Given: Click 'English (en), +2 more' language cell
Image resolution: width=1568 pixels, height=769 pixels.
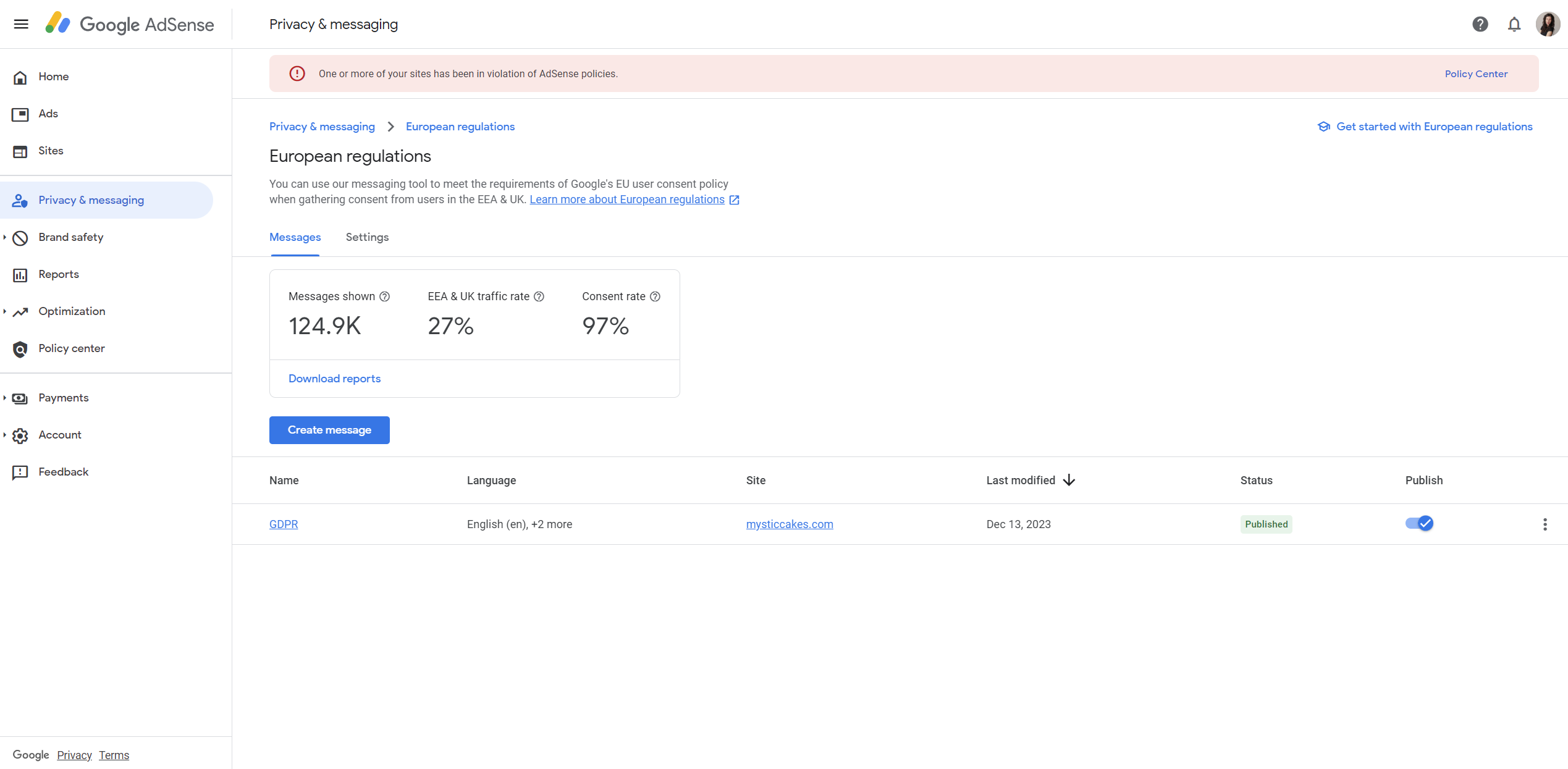Looking at the screenshot, I should pos(520,524).
